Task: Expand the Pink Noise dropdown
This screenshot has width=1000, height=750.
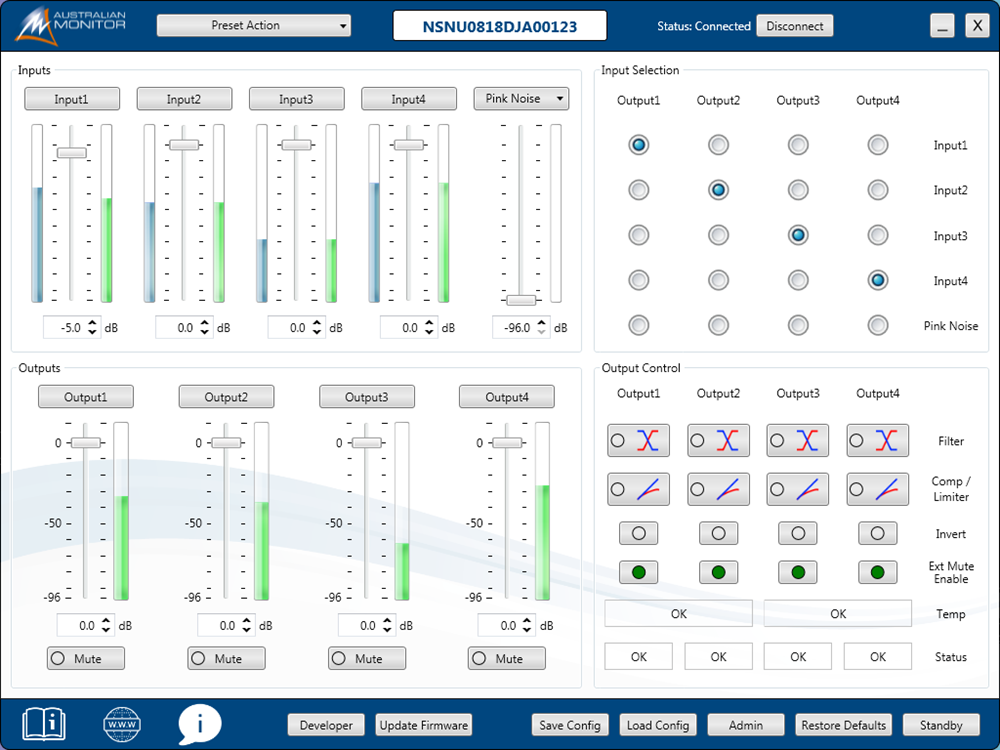Action: [521, 98]
